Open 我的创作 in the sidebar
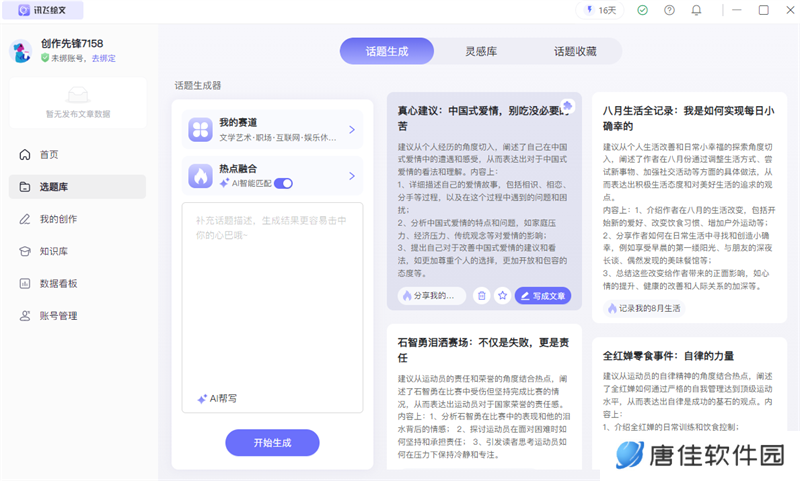Viewport: 800px width, 481px height. [x=77, y=219]
